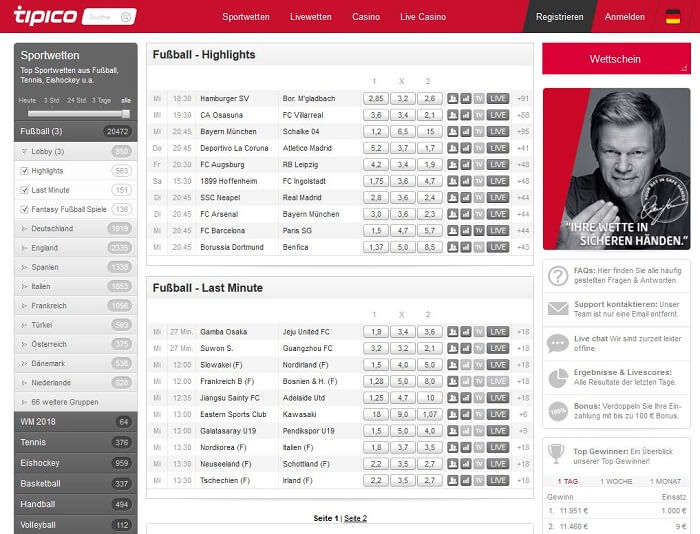Click the Support envelope icon

558,309
